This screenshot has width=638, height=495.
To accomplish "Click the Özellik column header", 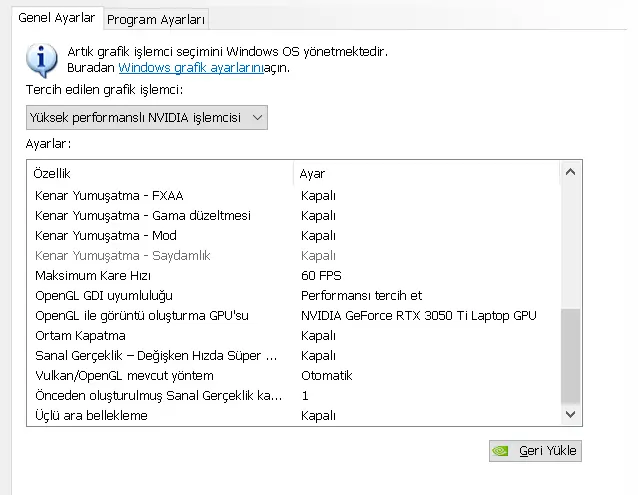I will (x=160, y=174).
